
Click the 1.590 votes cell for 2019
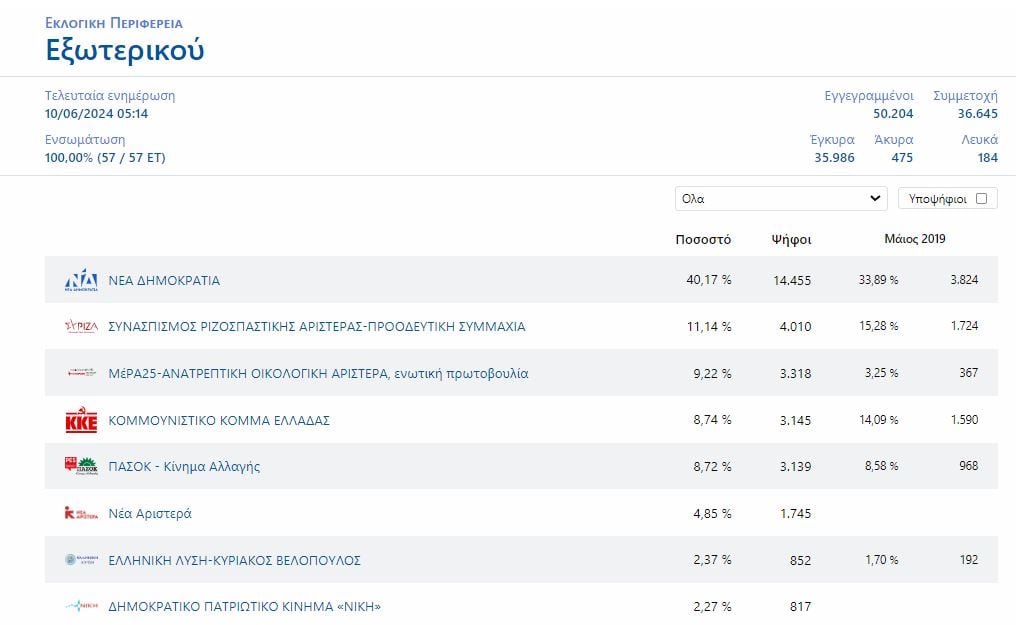964,420
